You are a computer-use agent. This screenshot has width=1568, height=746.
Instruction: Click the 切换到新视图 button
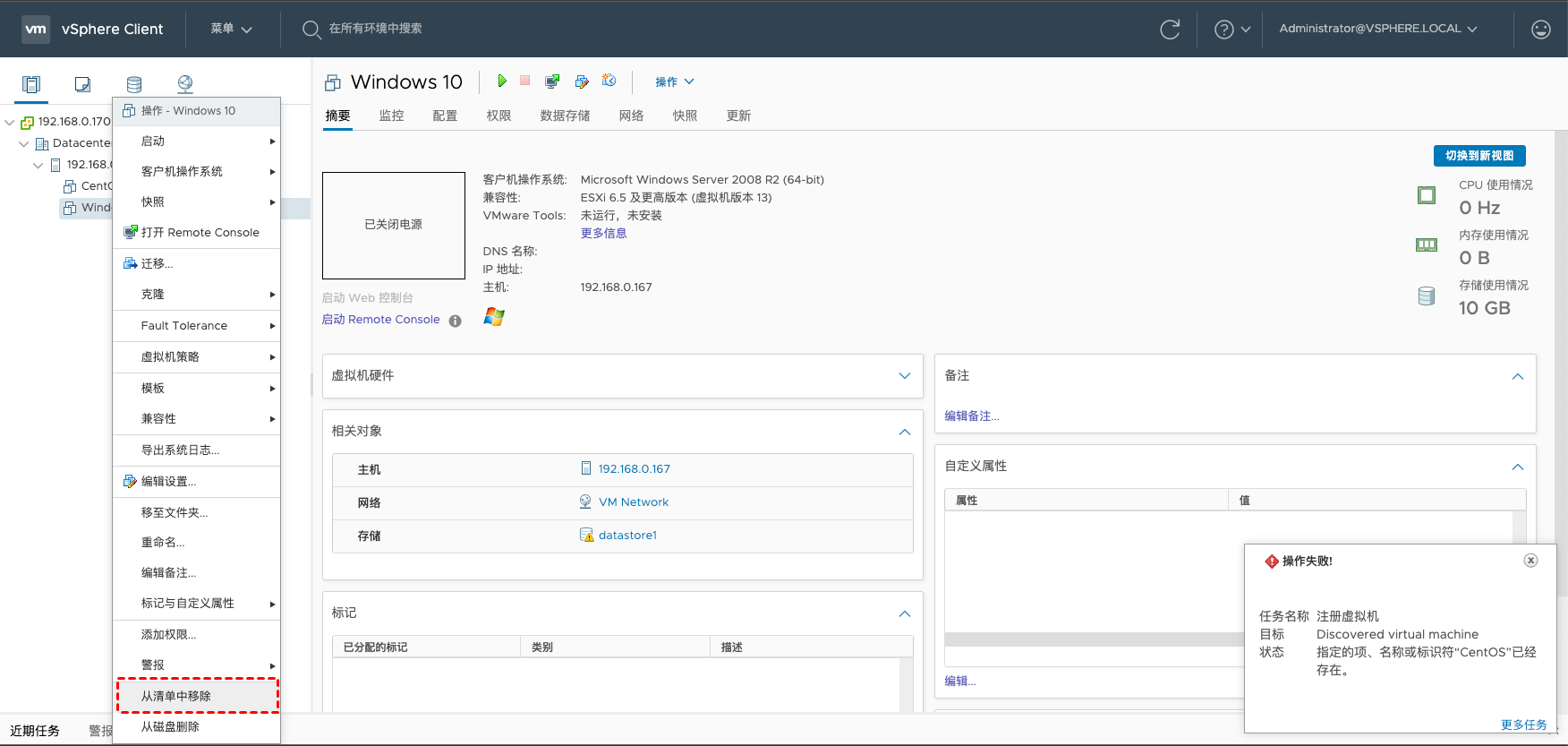[x=1479, y=156]
